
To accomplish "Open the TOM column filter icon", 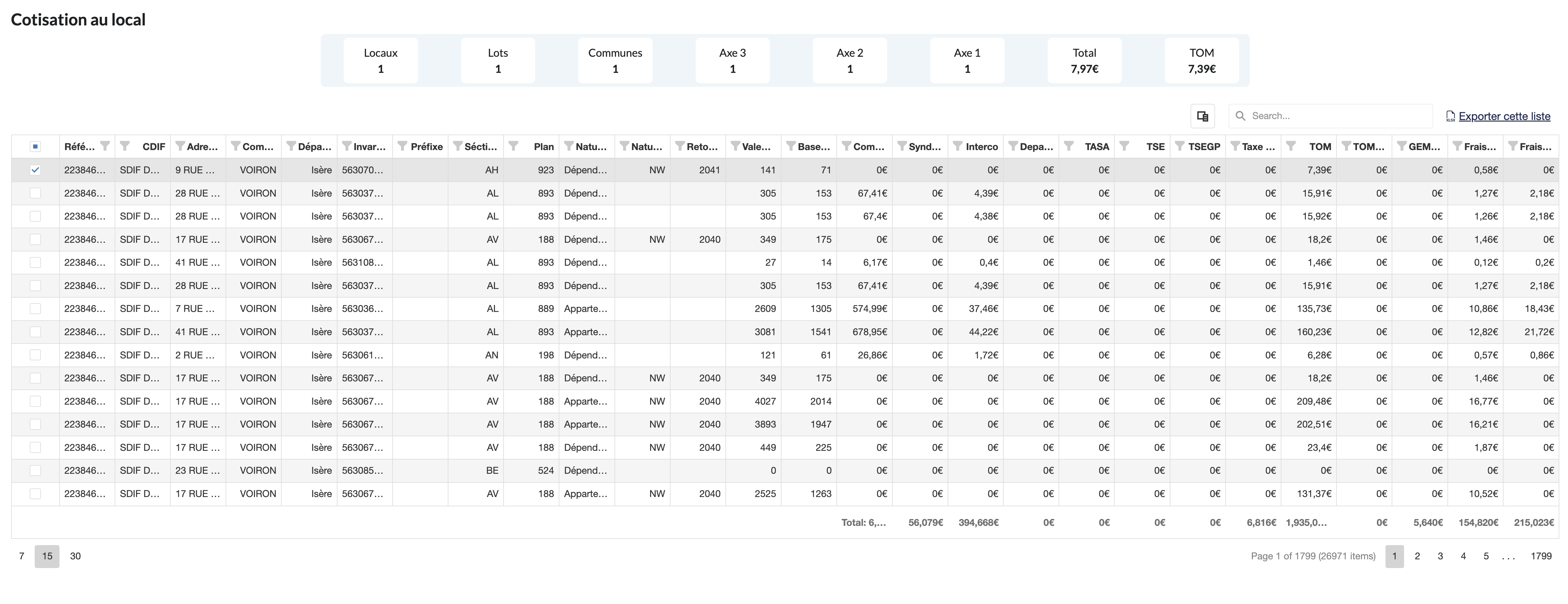I will [1290, 146].
